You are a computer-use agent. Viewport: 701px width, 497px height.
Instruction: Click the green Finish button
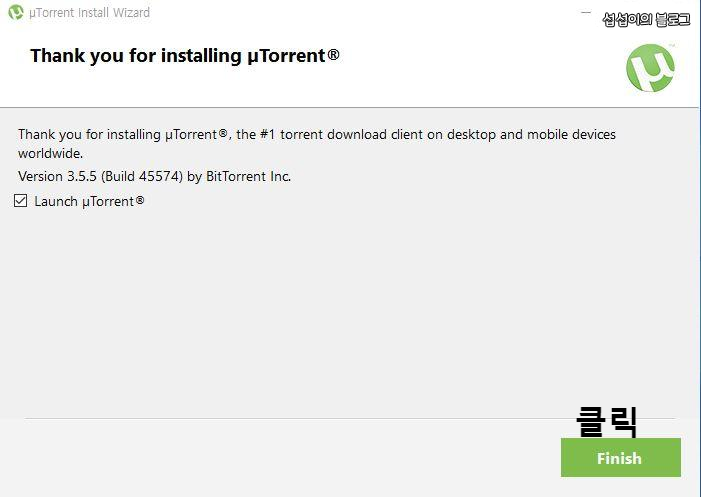click(x=621, y=458)
